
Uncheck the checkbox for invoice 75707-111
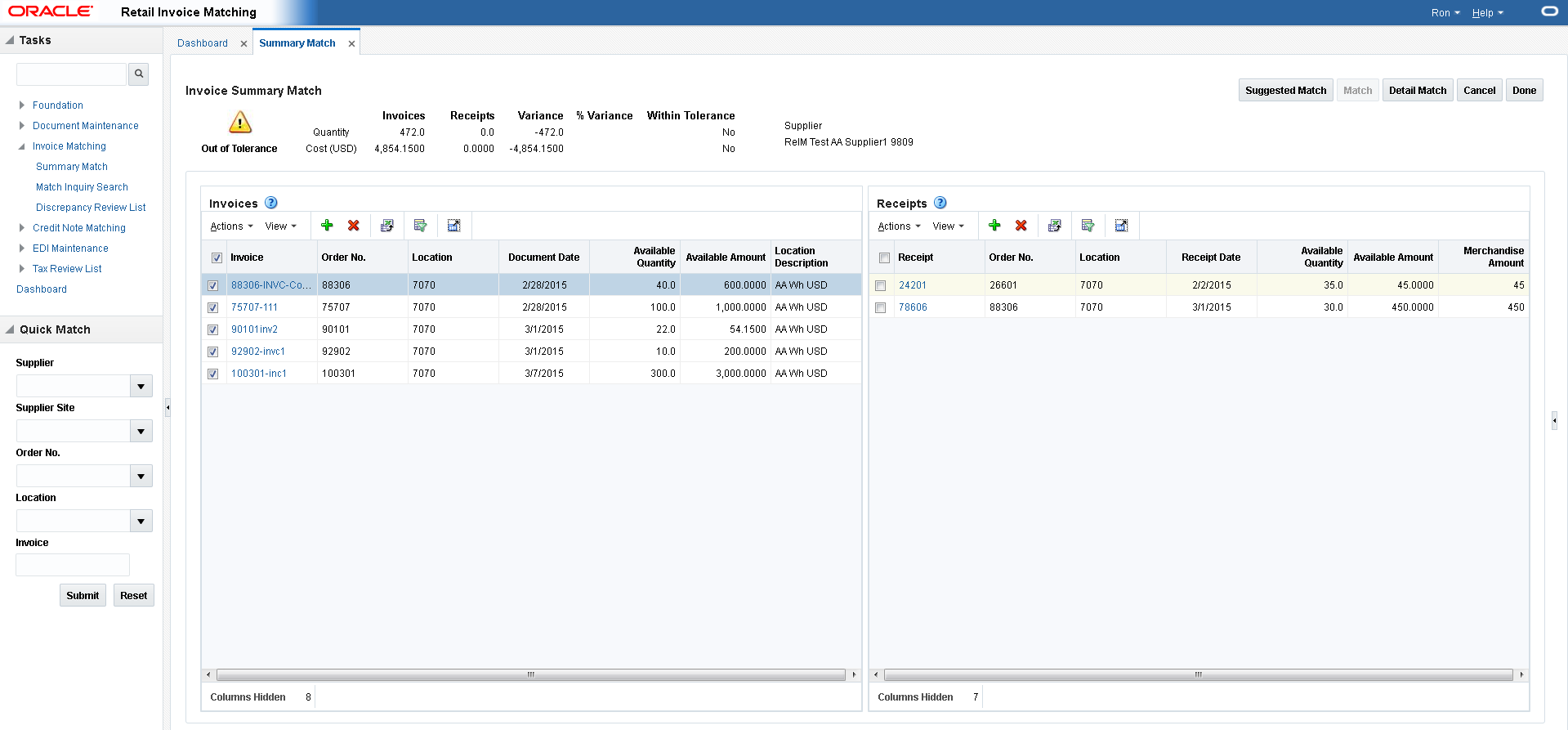[x=213, y=308]
